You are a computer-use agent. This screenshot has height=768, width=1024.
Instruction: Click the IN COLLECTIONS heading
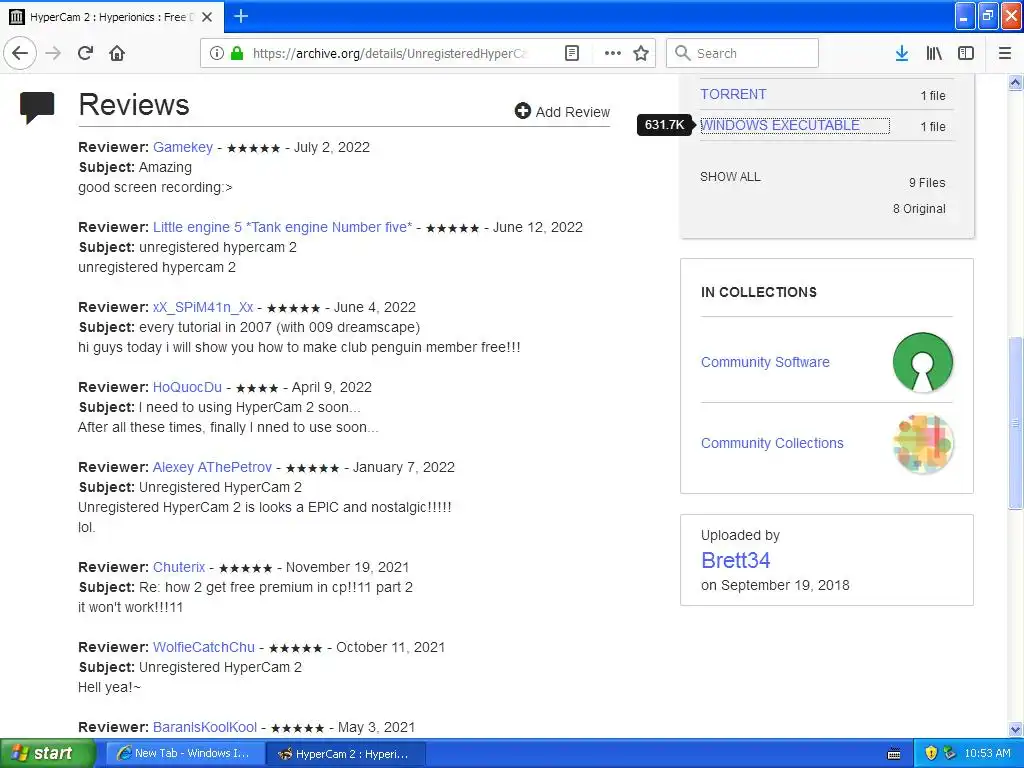pos(758,292)
